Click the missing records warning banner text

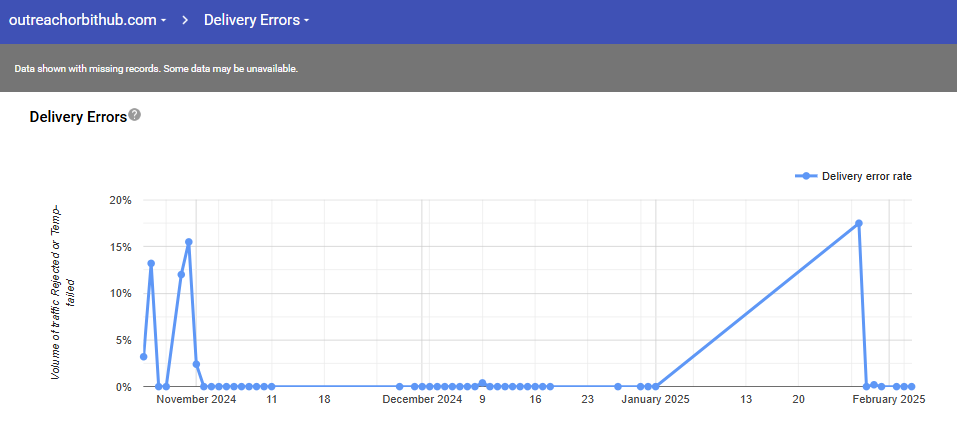pyautogui.click(x=156, y=69)
